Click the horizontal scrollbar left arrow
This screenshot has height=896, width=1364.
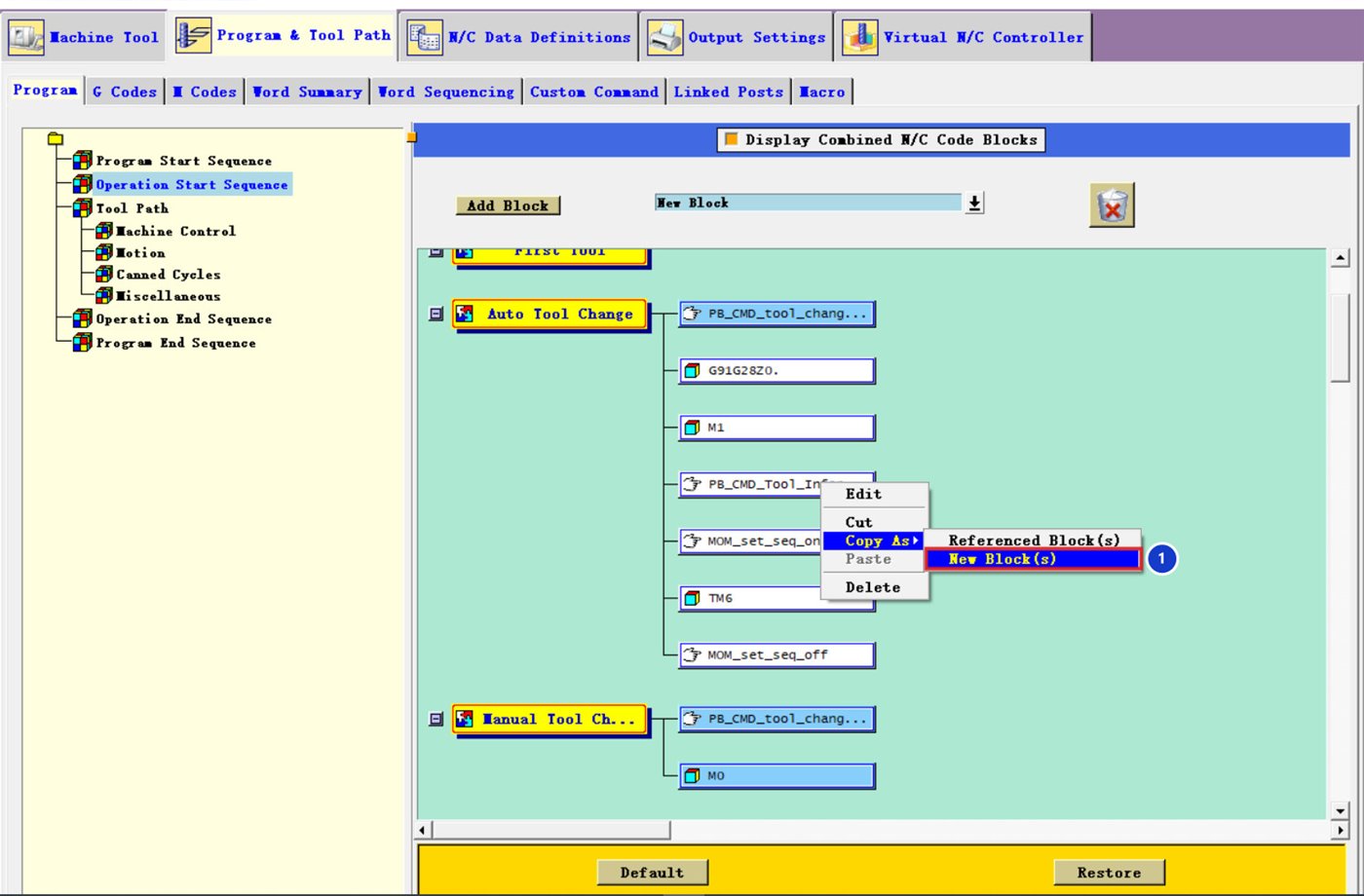pos(424,830)
